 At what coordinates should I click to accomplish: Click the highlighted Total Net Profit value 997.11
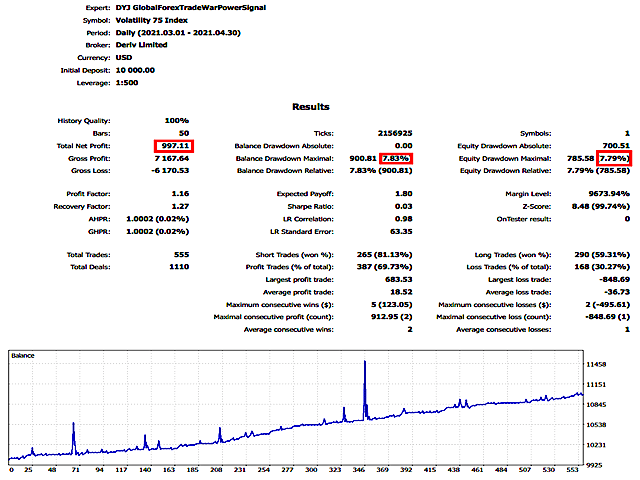[174, 146]
